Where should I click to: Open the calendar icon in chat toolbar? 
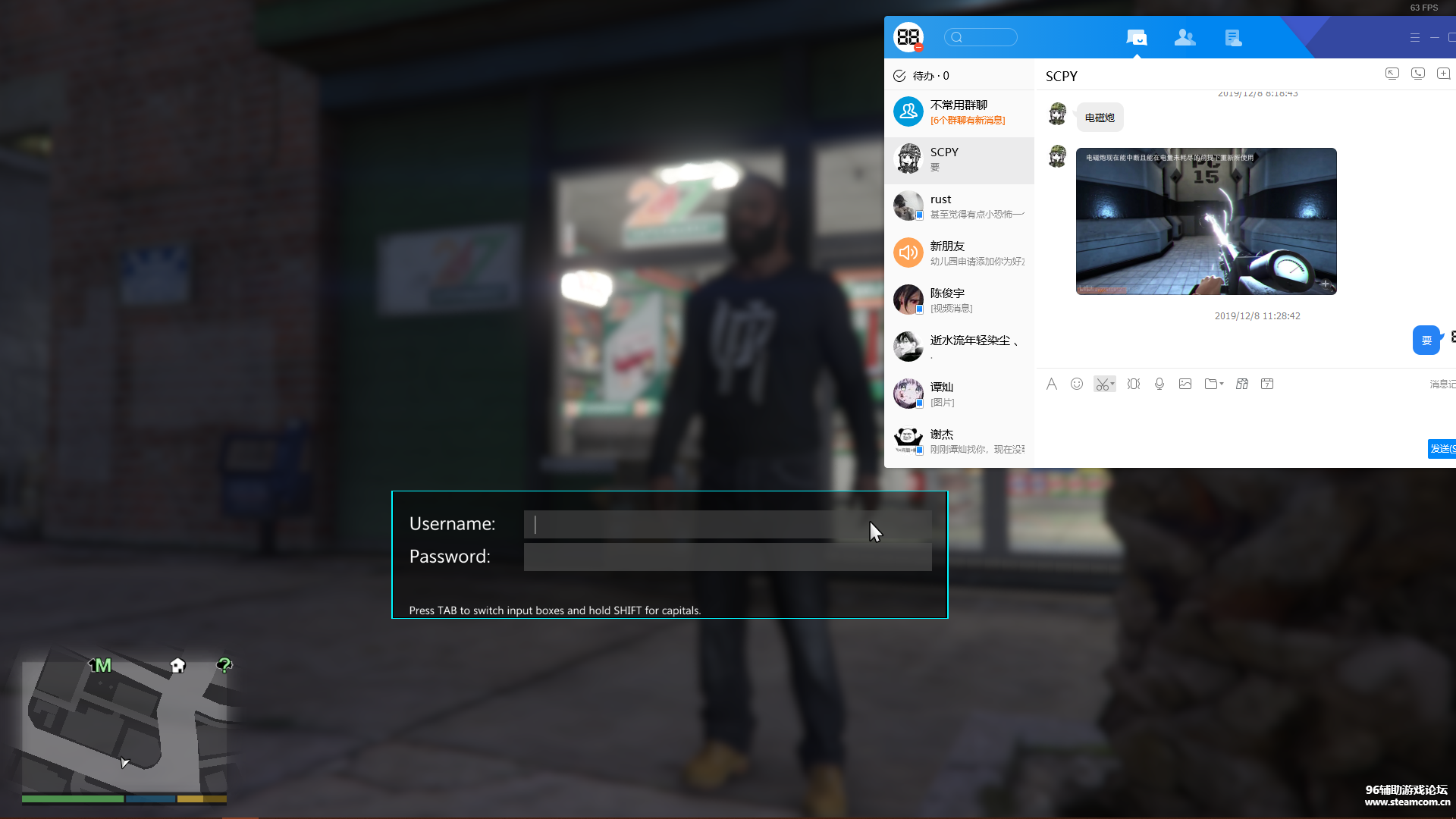pos(1267,384)
